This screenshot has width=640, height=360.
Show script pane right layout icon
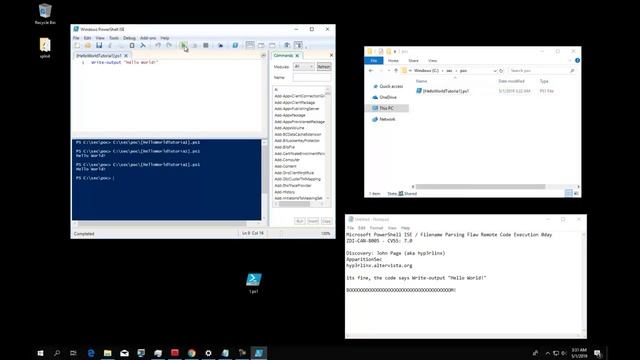[x=261, y=45]
